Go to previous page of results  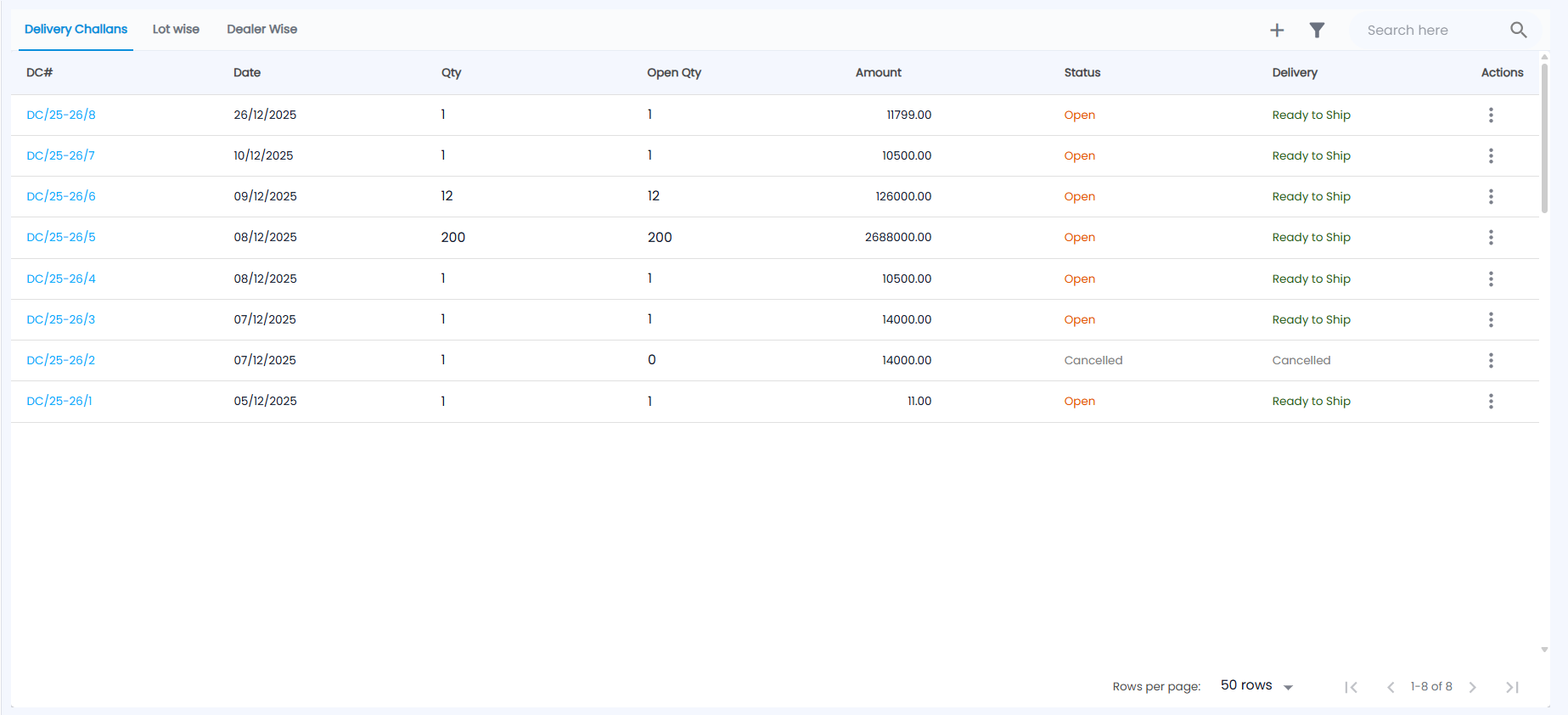coord(1391,687)
